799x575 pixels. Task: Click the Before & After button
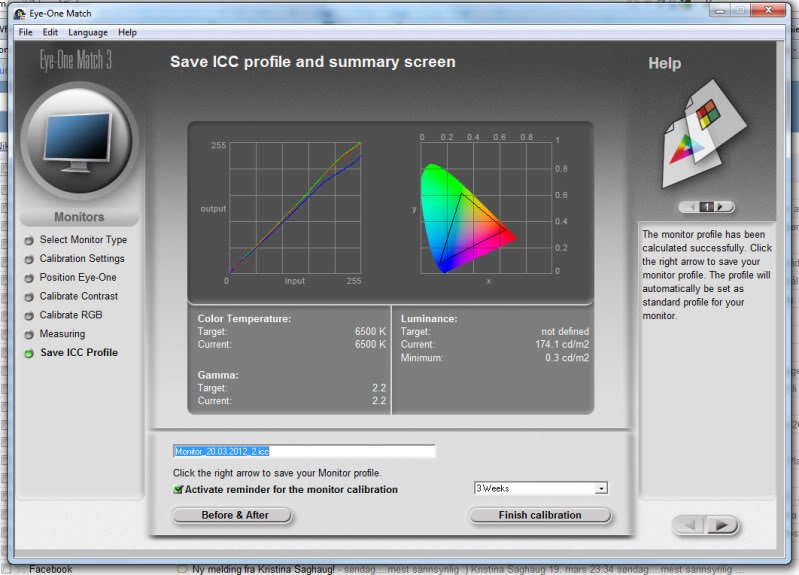click(233, 515)
